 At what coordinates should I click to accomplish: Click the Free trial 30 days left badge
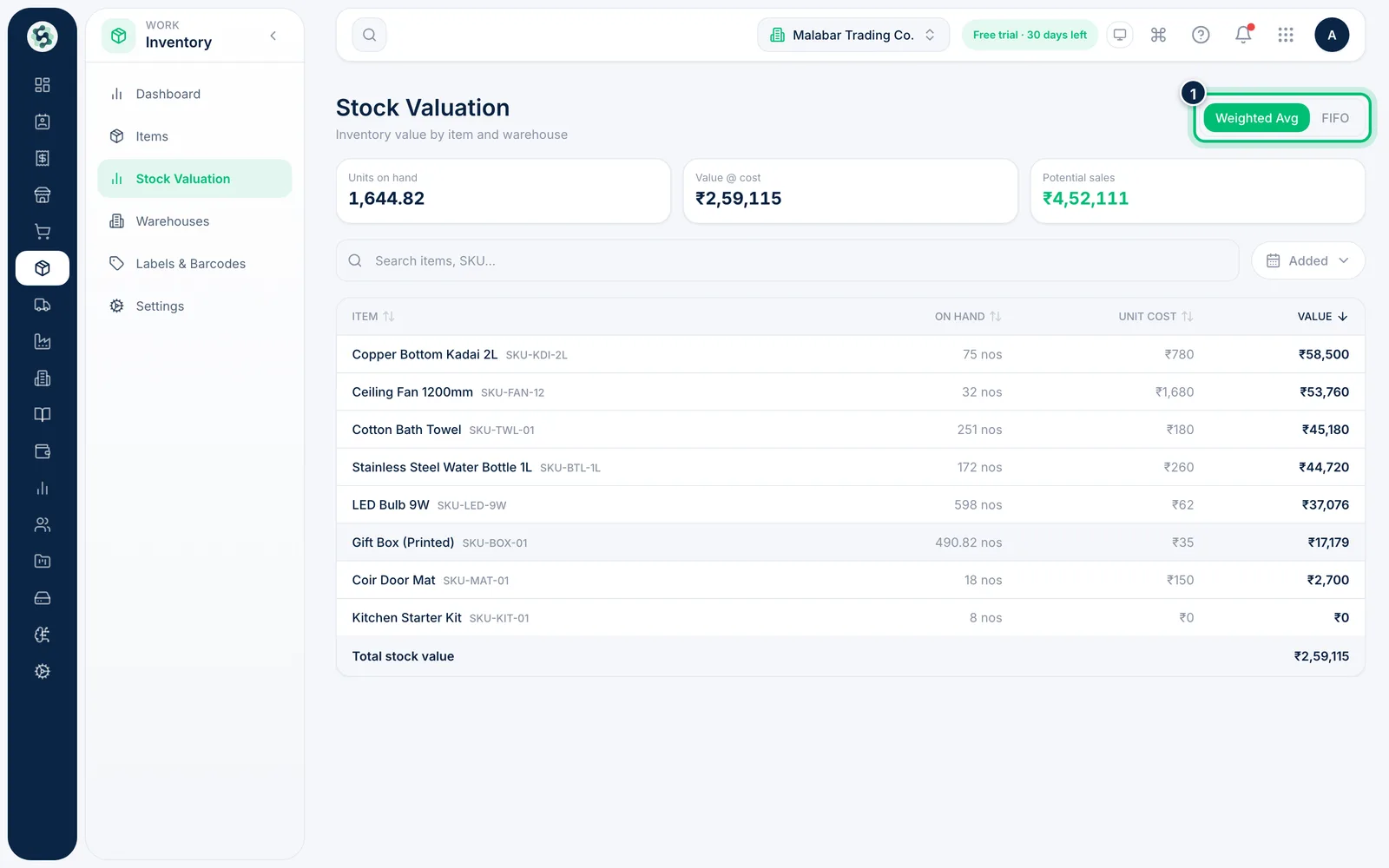click(x=1030, y=35)
